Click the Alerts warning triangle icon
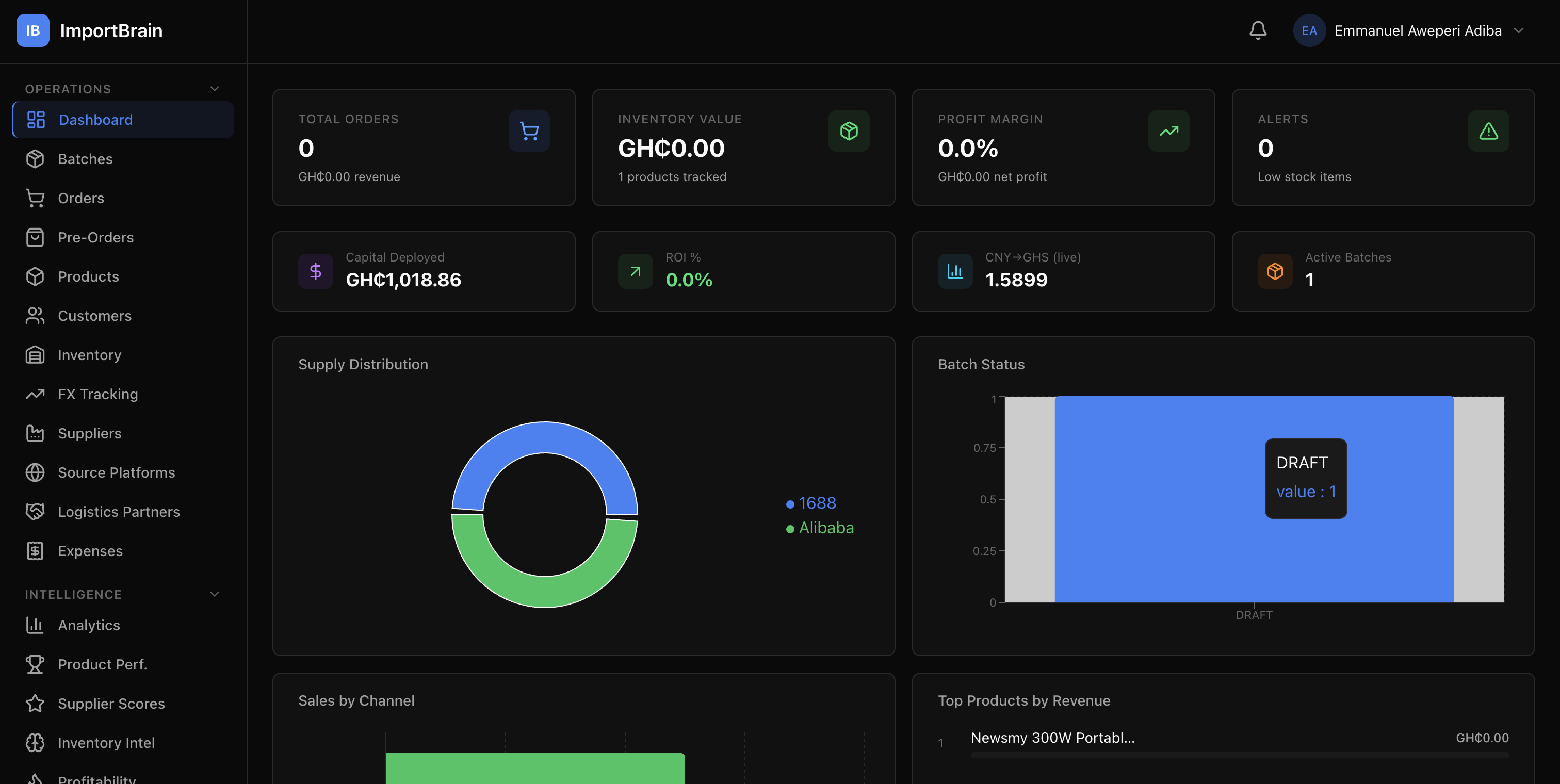The image size is (1560, 784). [x=1488, y=131]
